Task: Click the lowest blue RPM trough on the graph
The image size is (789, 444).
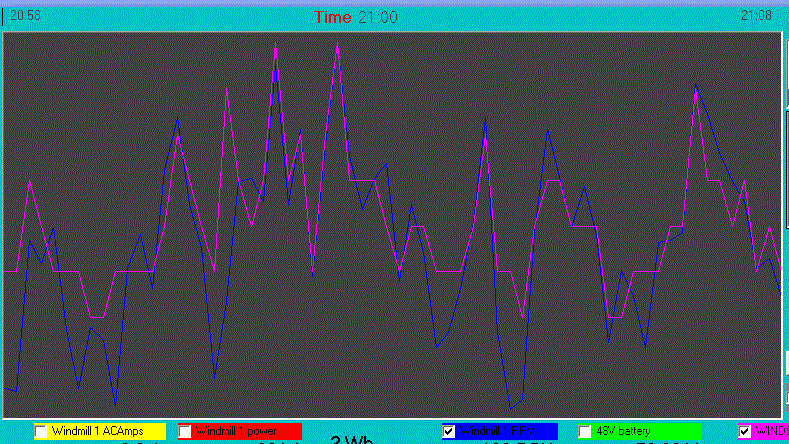Action: [x=511, y=408]
